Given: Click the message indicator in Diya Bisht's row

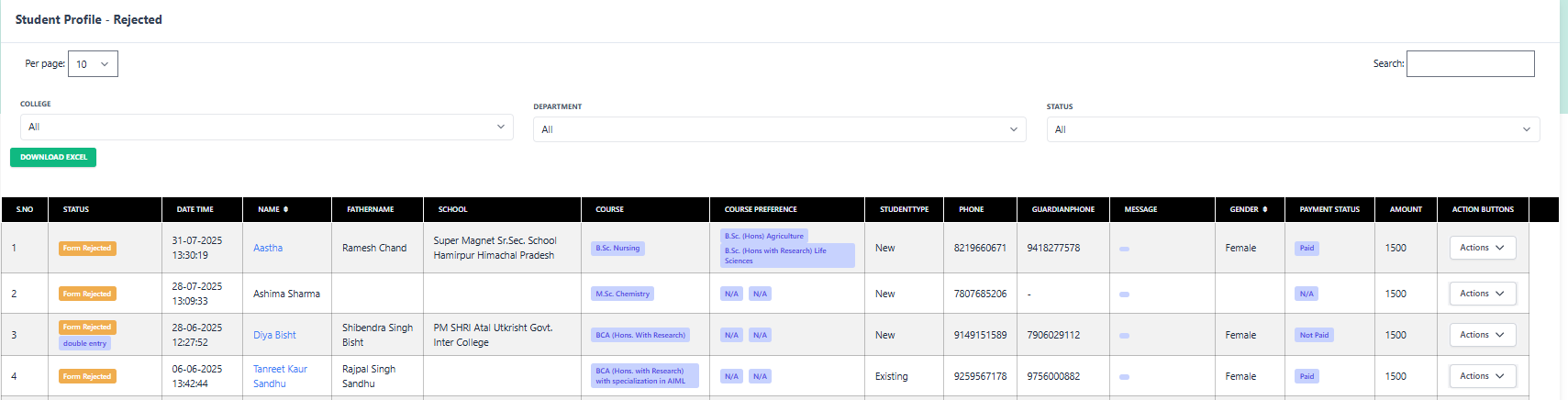Looking at the screenshot, I should pyautogui.click(x=1124, y=336).
